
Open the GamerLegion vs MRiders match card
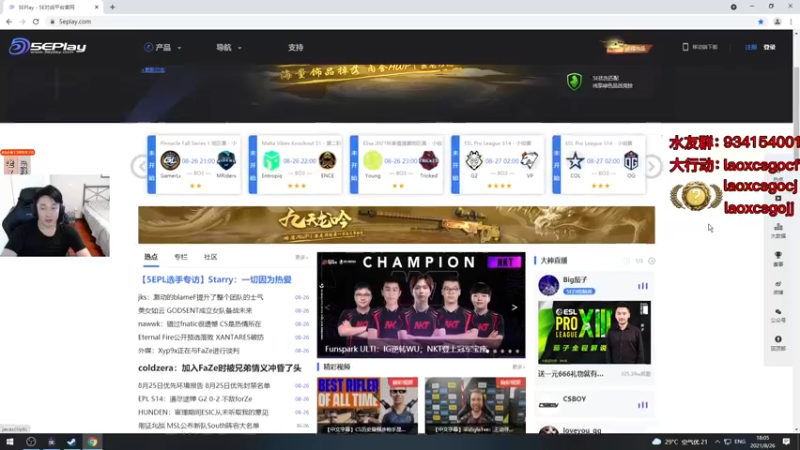194,164
